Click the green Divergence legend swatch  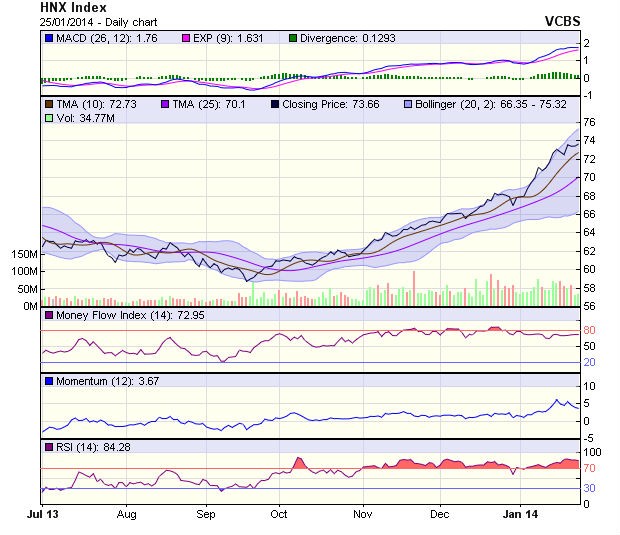(x=293, y=38)
